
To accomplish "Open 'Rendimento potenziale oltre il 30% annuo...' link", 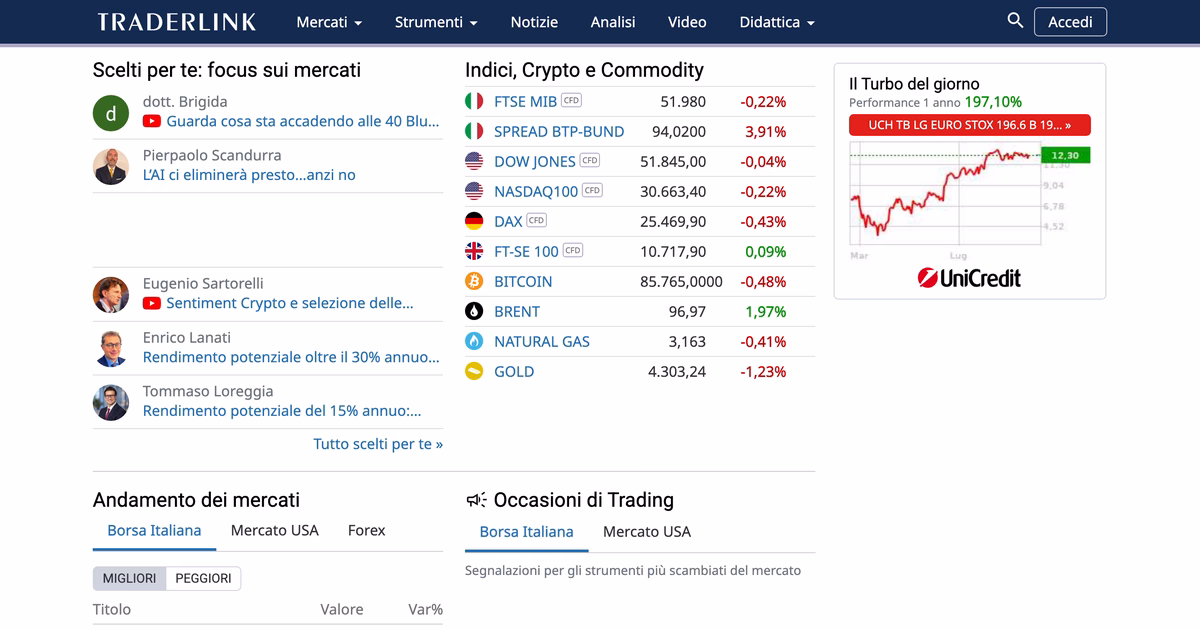I will (291, 357).
